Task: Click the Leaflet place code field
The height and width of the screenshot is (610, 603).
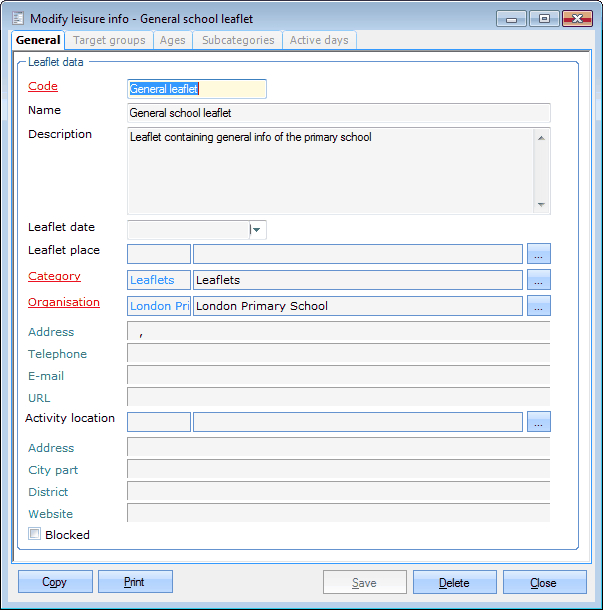Action: coord(159,254)
